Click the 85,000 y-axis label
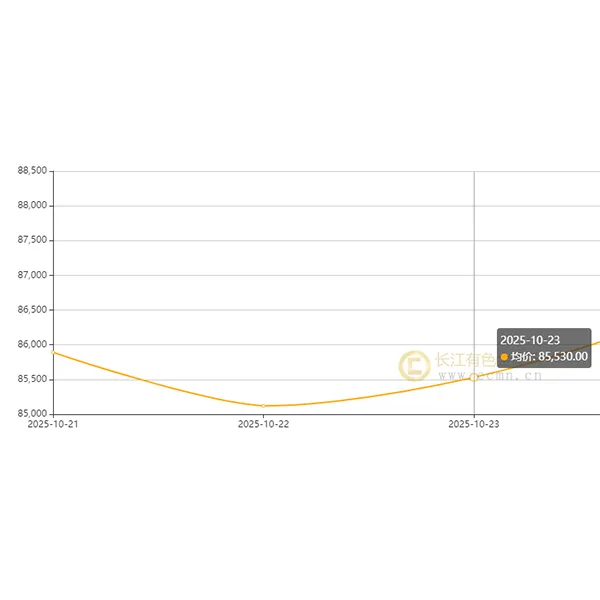 [x=32, y=413]
